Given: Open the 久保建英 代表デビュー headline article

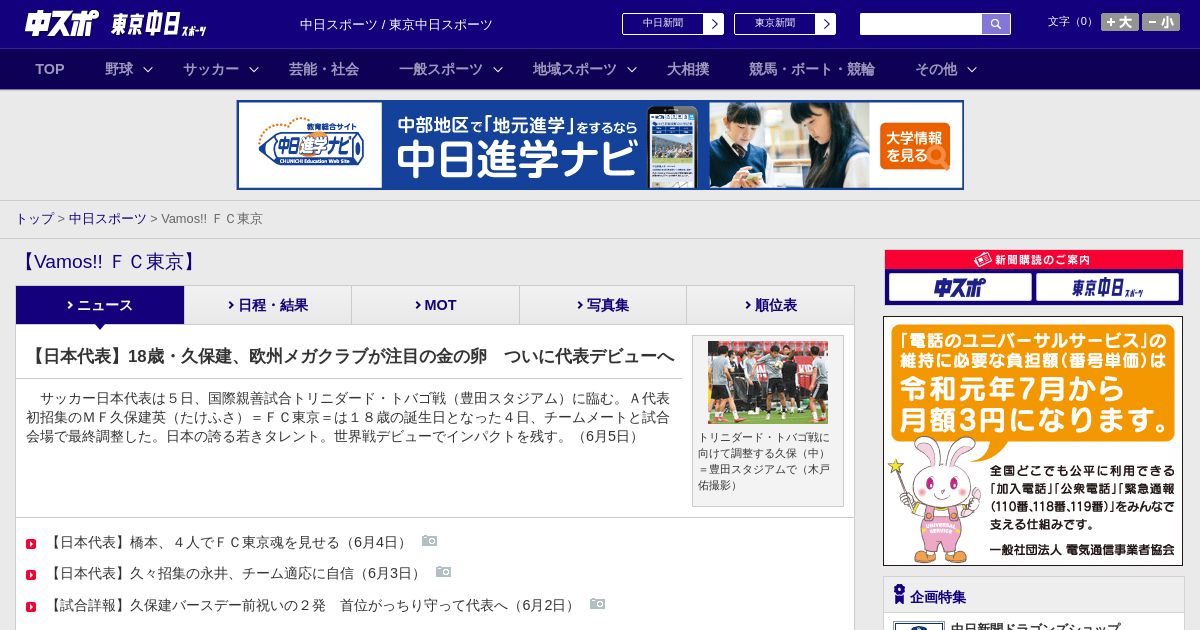Looking at the screenshot, I should coord(350,356).
